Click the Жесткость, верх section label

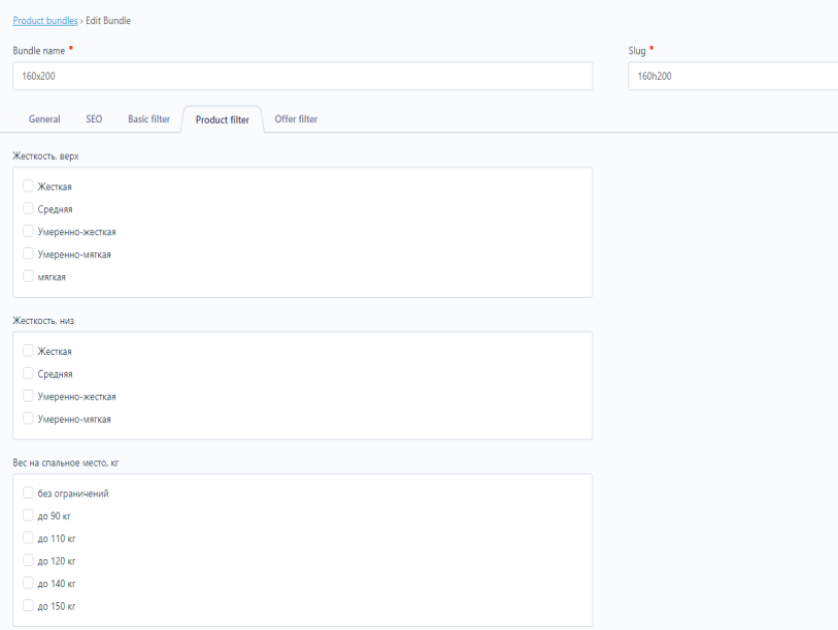tap(45, 156)
